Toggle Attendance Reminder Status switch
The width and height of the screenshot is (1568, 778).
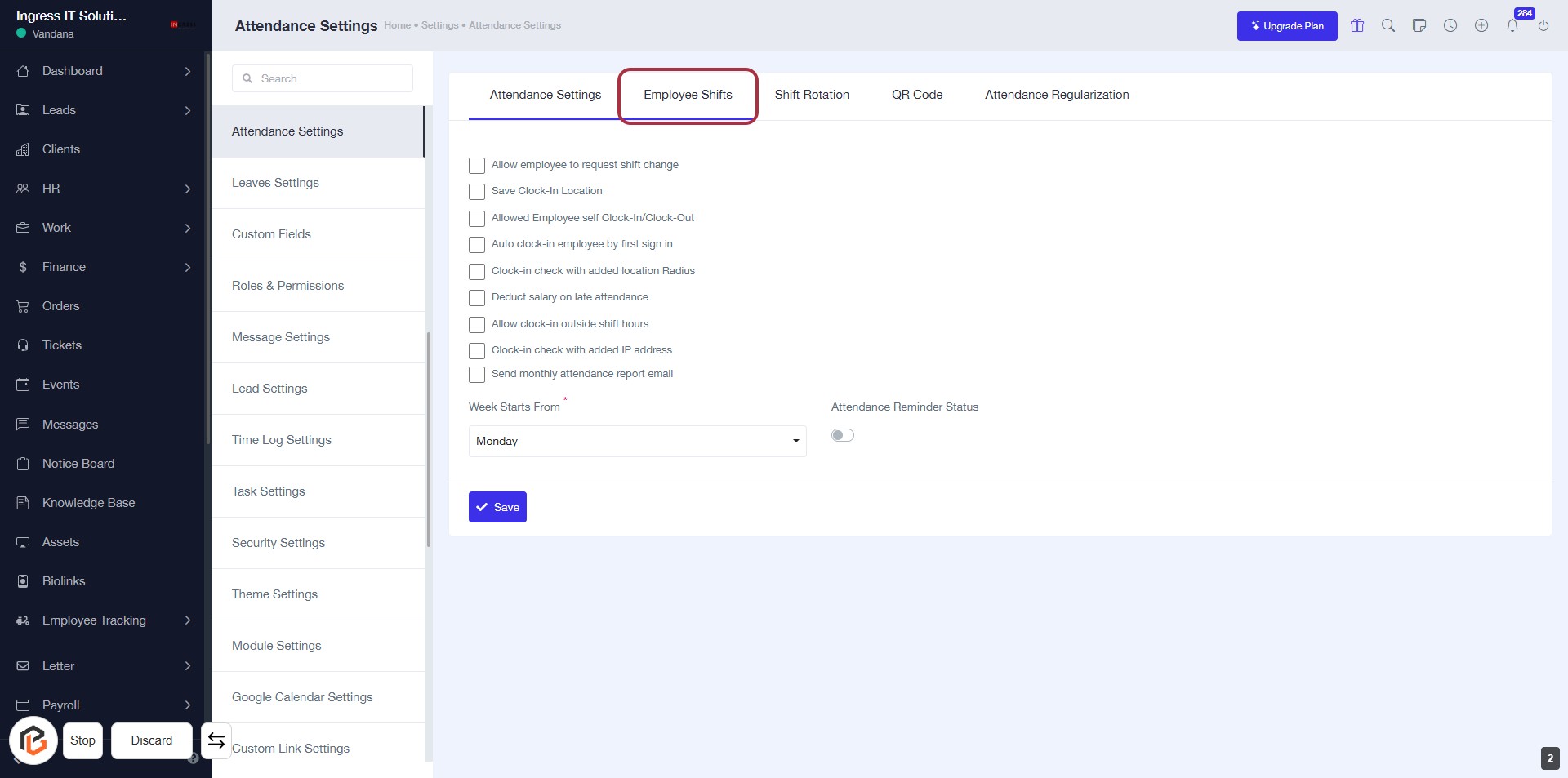point(842,435)
